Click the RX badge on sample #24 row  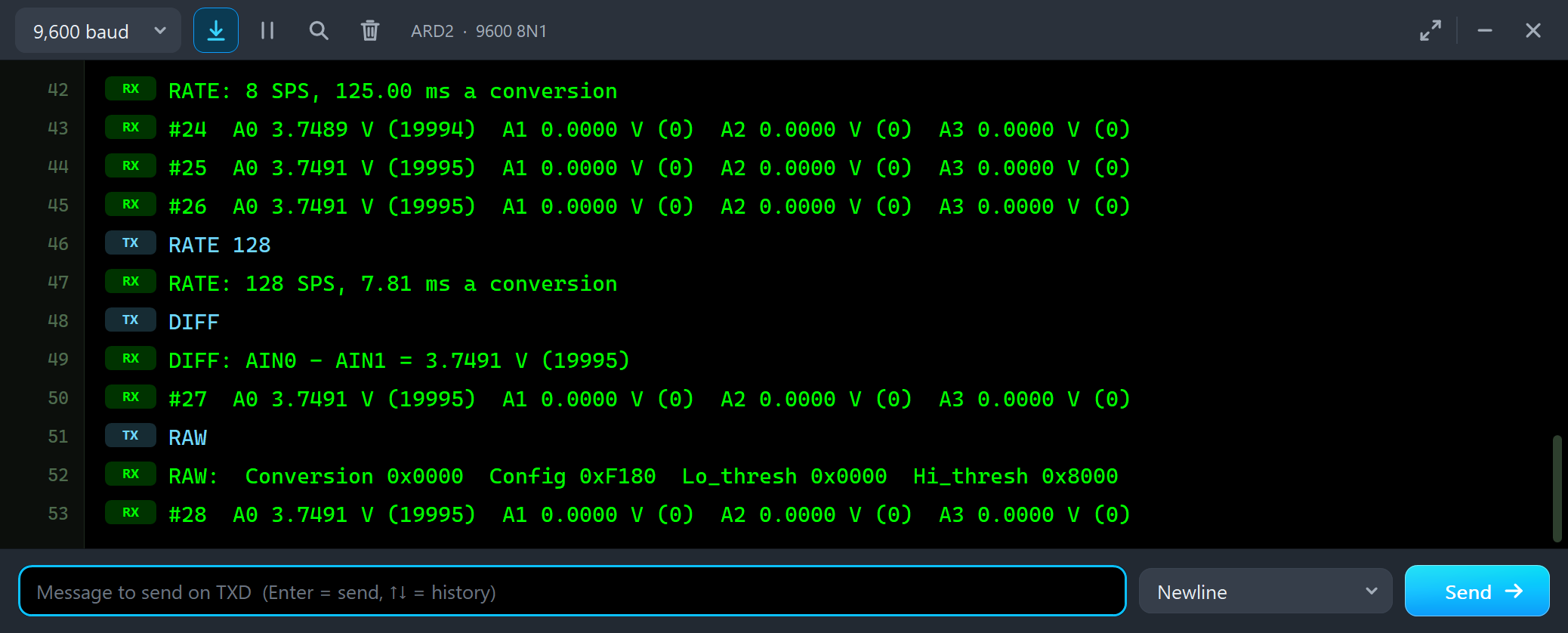(x=131, y=128)
